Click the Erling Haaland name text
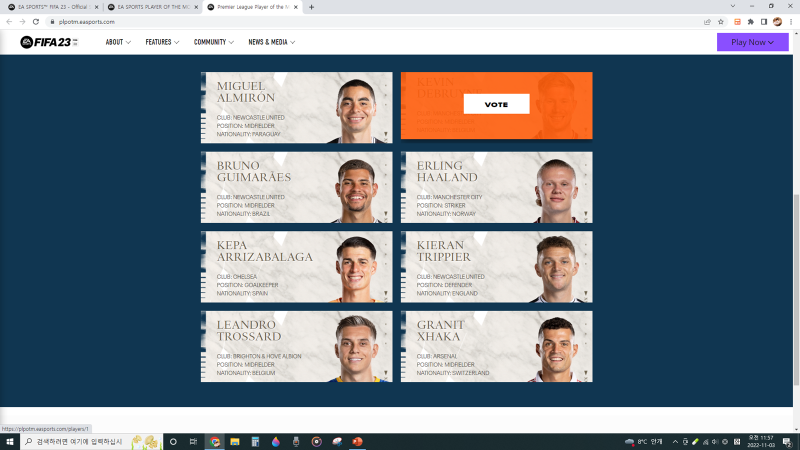The width and height of the screenshot is (800, 450). [x=447, y=171]
